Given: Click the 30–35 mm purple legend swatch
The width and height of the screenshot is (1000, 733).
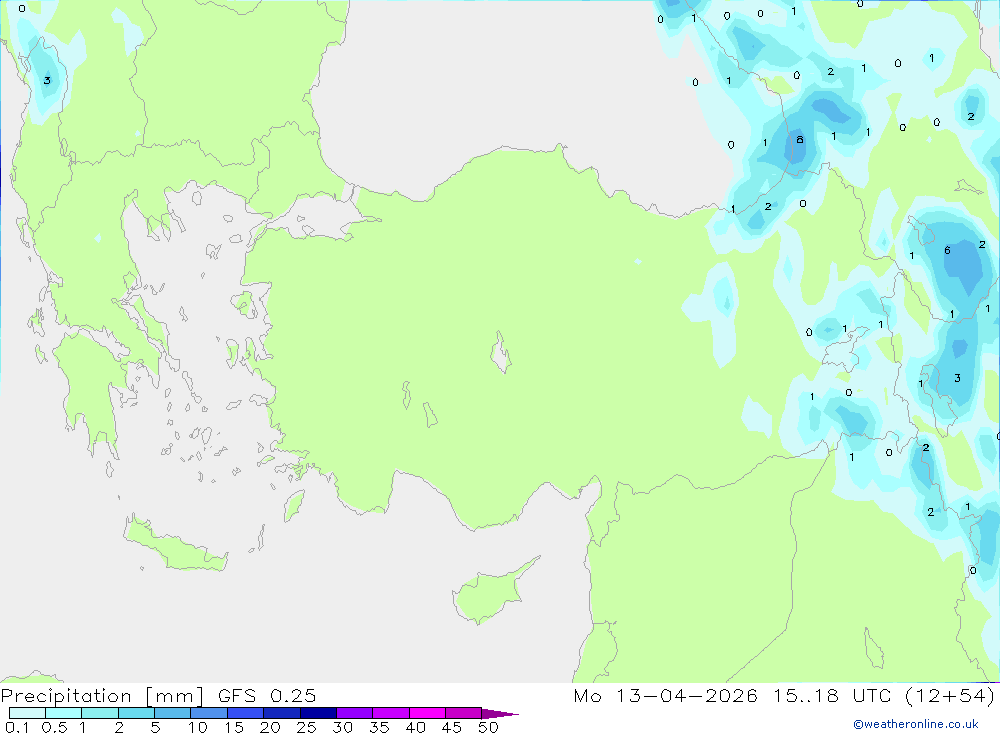Looking at the screenshot, I should (x=355, y=713).
